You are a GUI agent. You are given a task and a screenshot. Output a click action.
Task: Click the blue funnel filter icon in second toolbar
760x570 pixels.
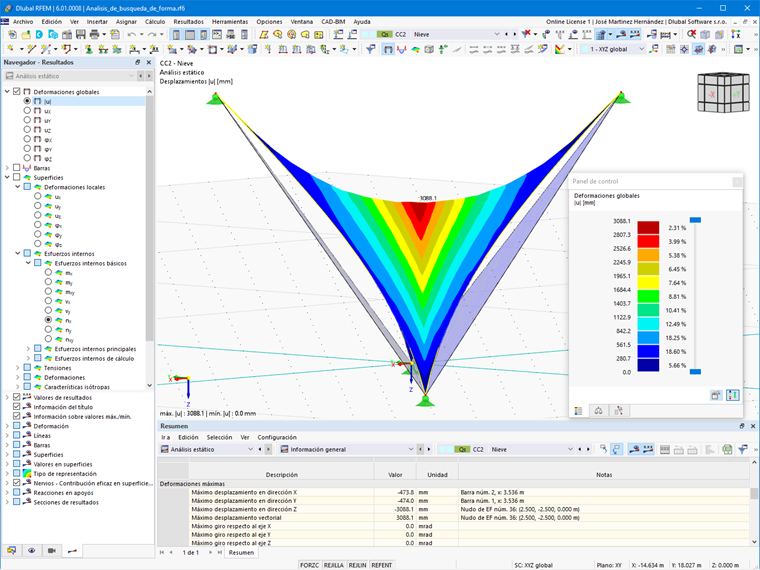pyautogui.click(x=371, y=49)
